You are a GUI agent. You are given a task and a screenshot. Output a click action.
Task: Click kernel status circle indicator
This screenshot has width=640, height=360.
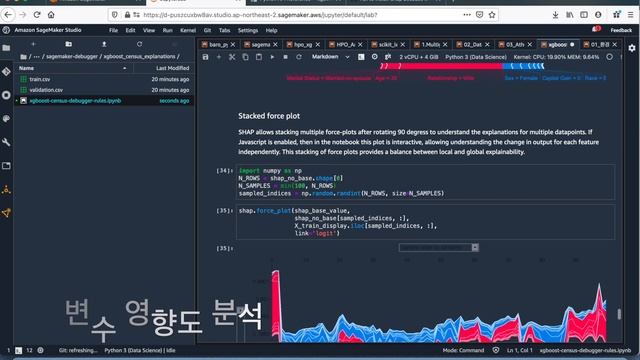609,57
